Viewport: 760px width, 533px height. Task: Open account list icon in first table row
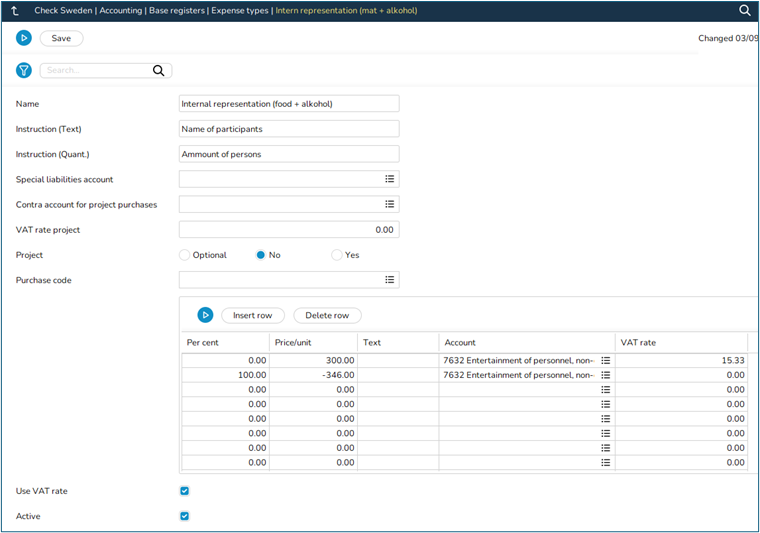pyautogui.click(x=605, y=359)
